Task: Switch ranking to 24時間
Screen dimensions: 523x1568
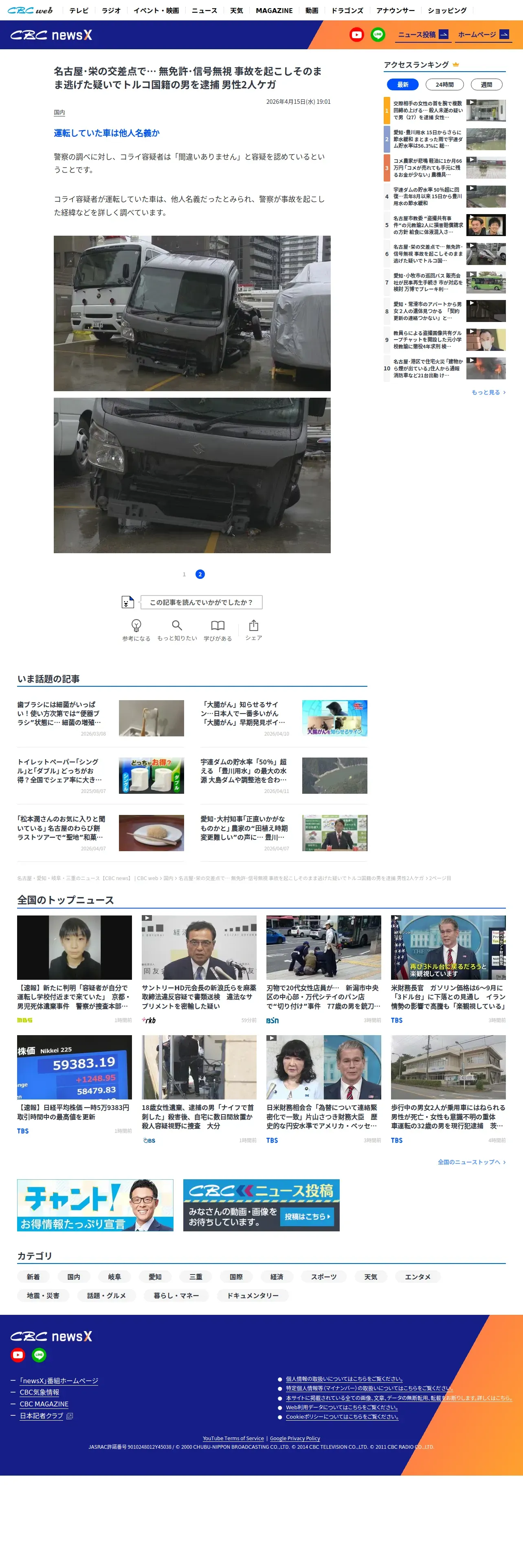Action: pos(444,85)
